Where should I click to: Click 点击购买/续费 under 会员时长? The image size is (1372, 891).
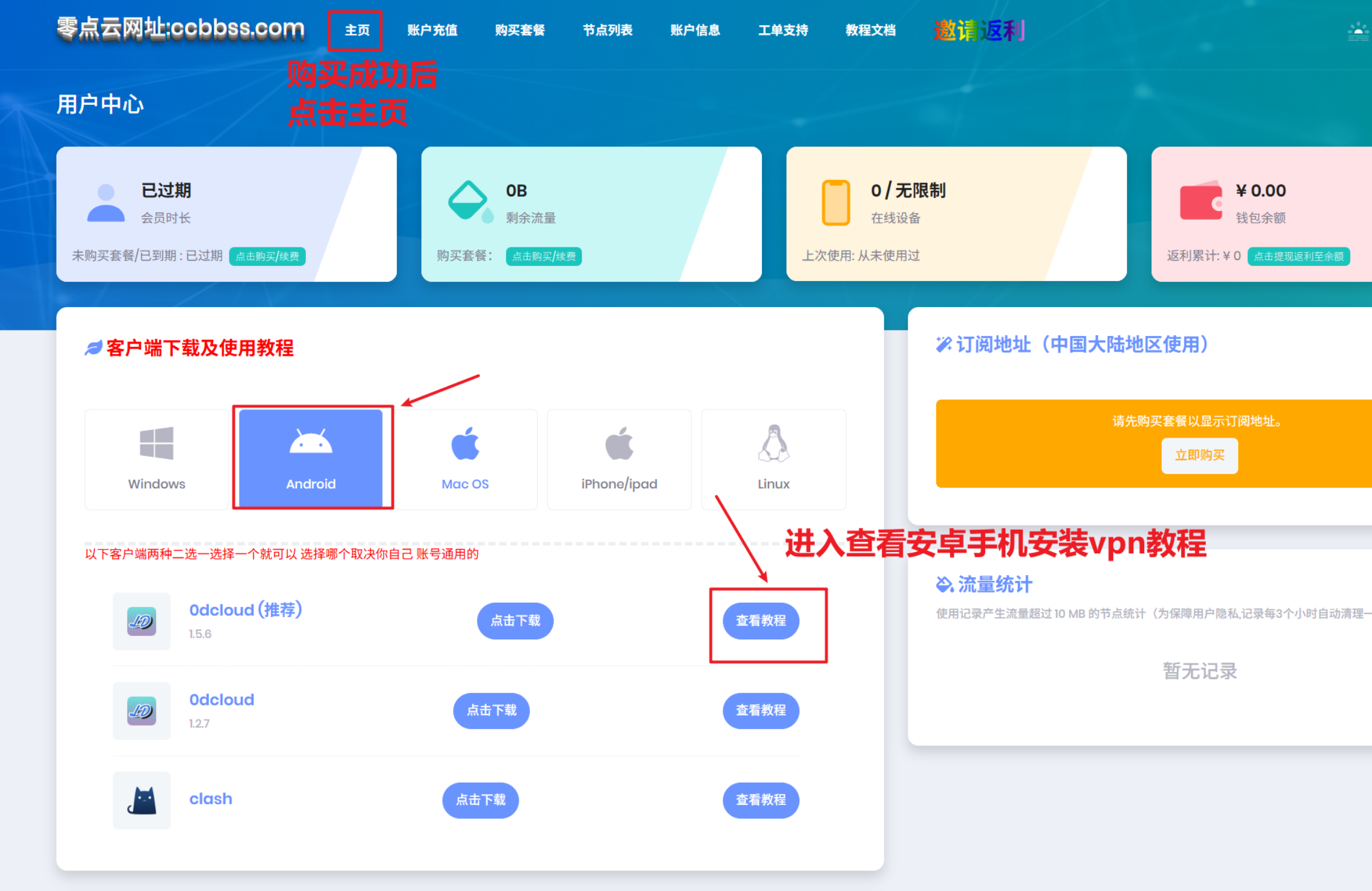[x=267, y=256]
